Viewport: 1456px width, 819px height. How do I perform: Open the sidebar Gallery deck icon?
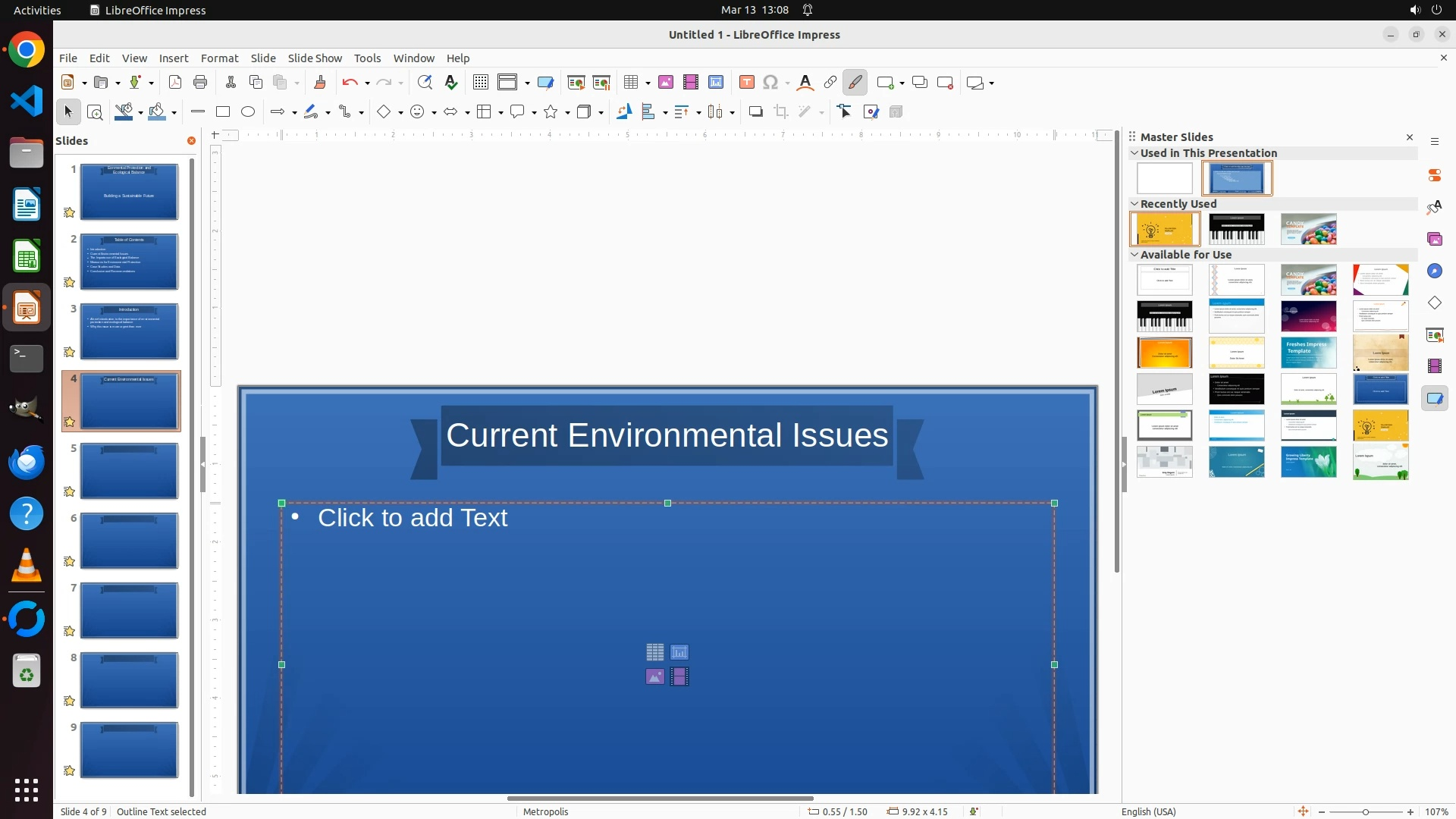[1435, 239]
